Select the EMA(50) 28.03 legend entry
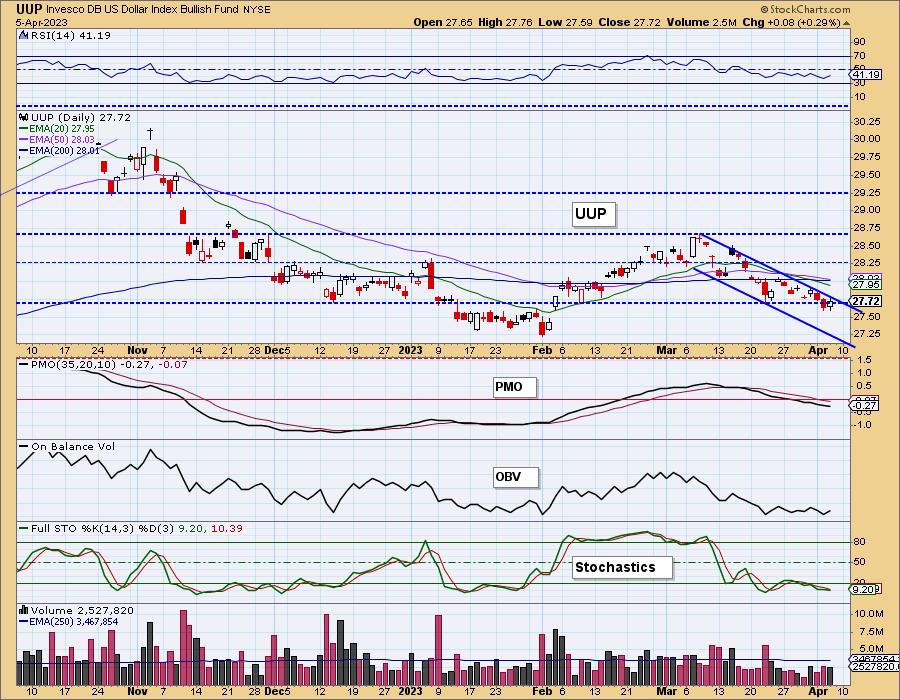Viewport: 900px width, 700px height. tap(57, 140)
